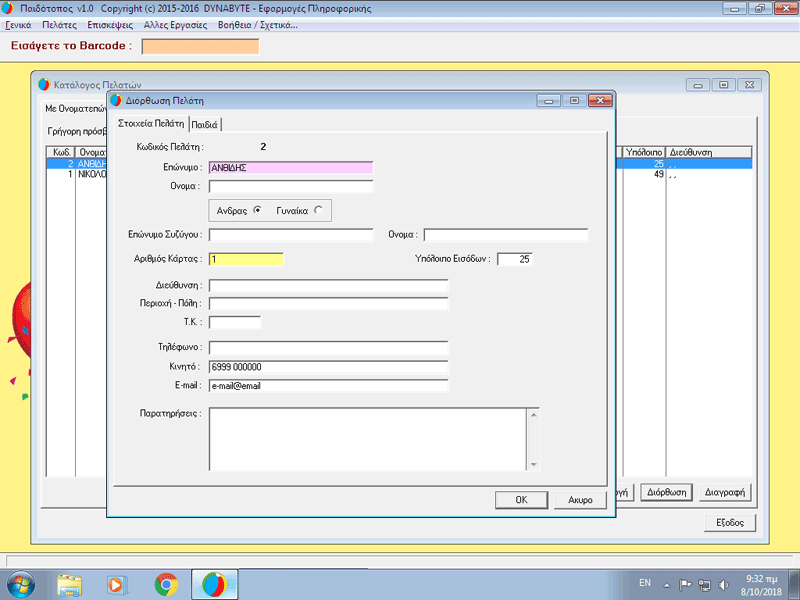Launch Windows Media Player from taskbar
The height and width of the screenshot is (600, 800).
pos(117,585)
